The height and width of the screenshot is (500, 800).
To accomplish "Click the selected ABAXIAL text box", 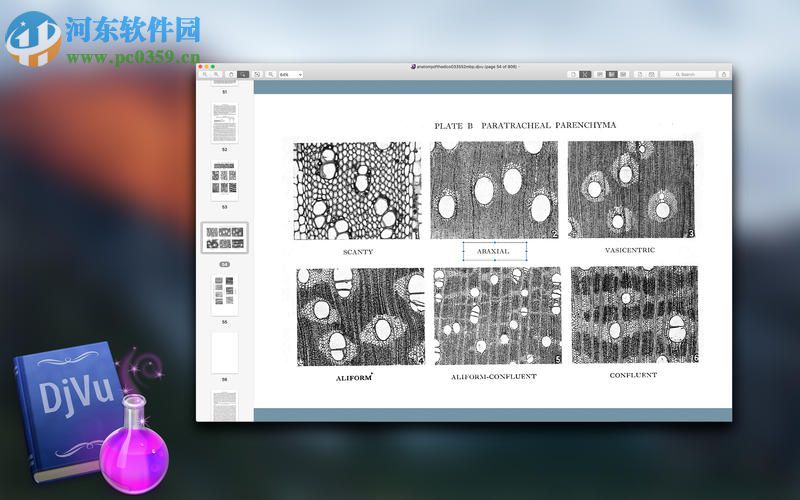I will click(494, 251).
